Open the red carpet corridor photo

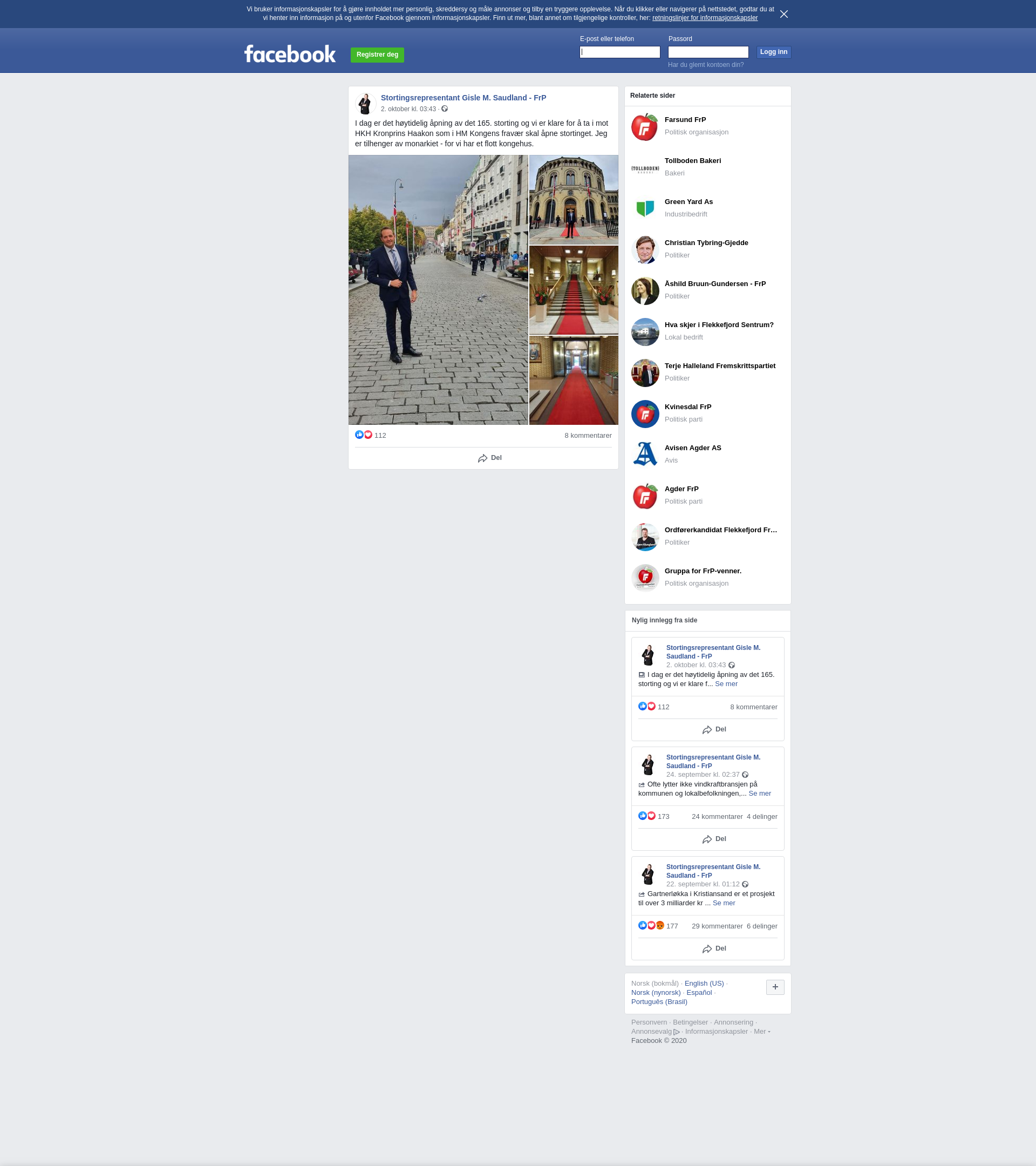point(574,380)
